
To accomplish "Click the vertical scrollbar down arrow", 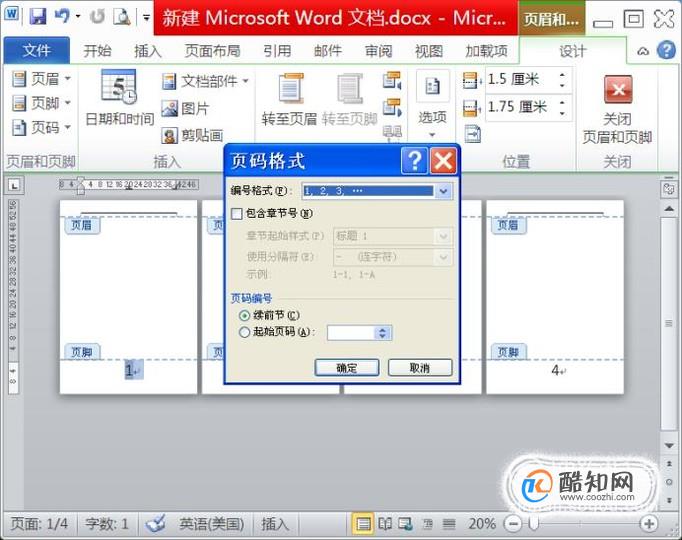I will [669, 445].
